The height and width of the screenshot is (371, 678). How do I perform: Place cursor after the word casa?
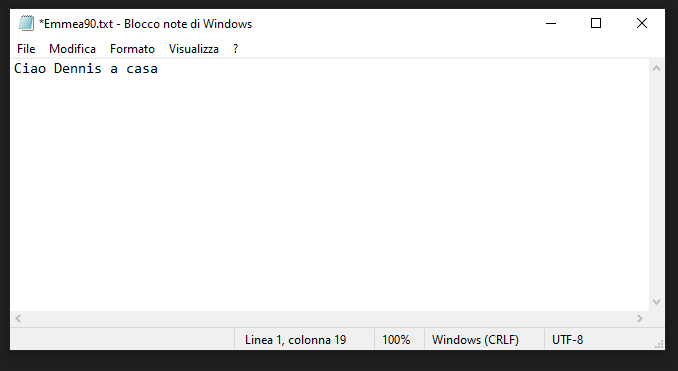(159, 69)
